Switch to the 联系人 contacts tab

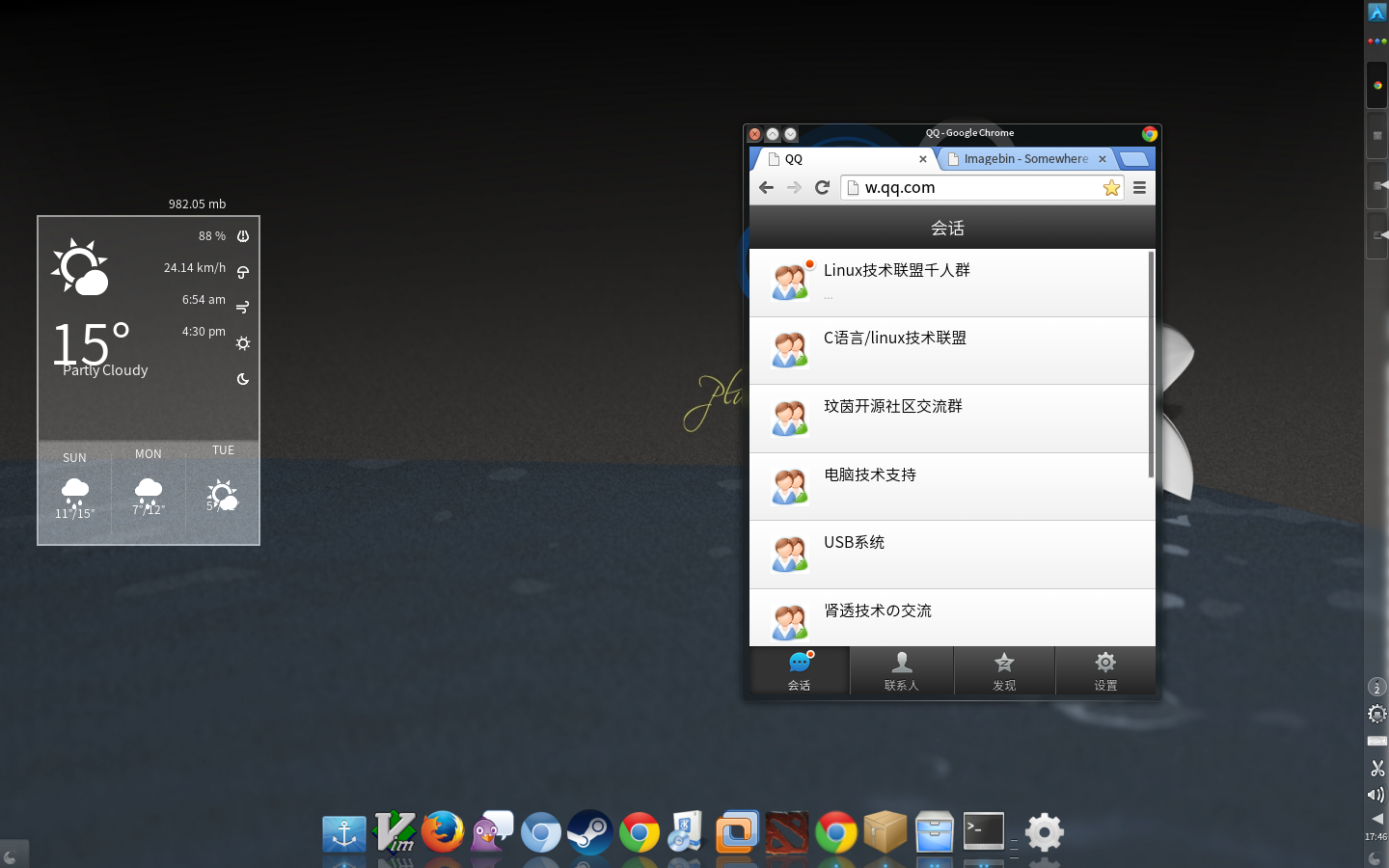point(902,671)
